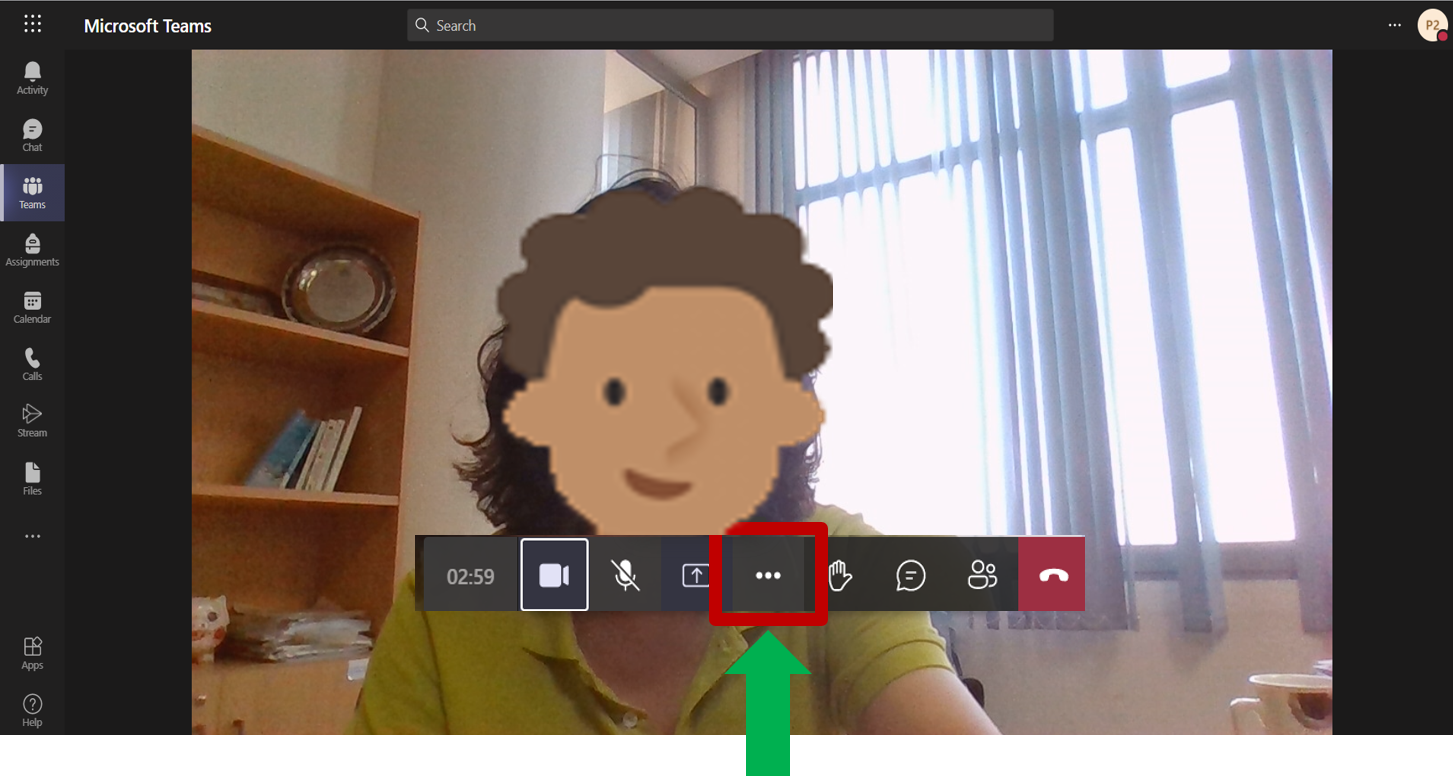
Task: Expand more apps ellipsis in sidebar
Action: click(32, 537)
